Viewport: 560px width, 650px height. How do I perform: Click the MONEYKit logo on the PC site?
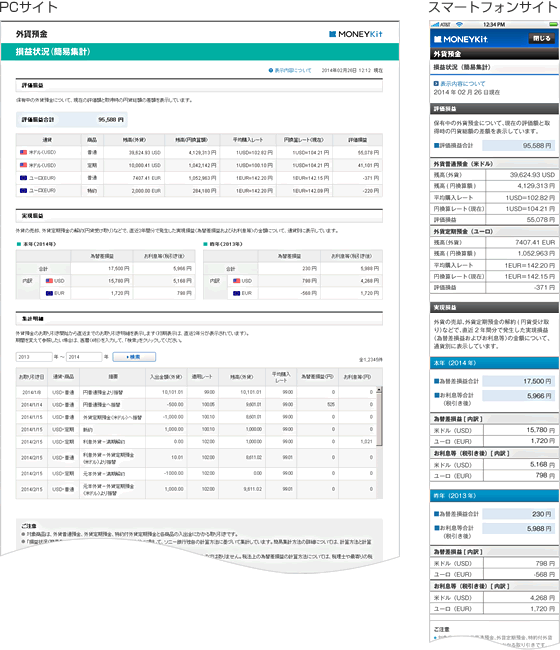click(355, 34)
